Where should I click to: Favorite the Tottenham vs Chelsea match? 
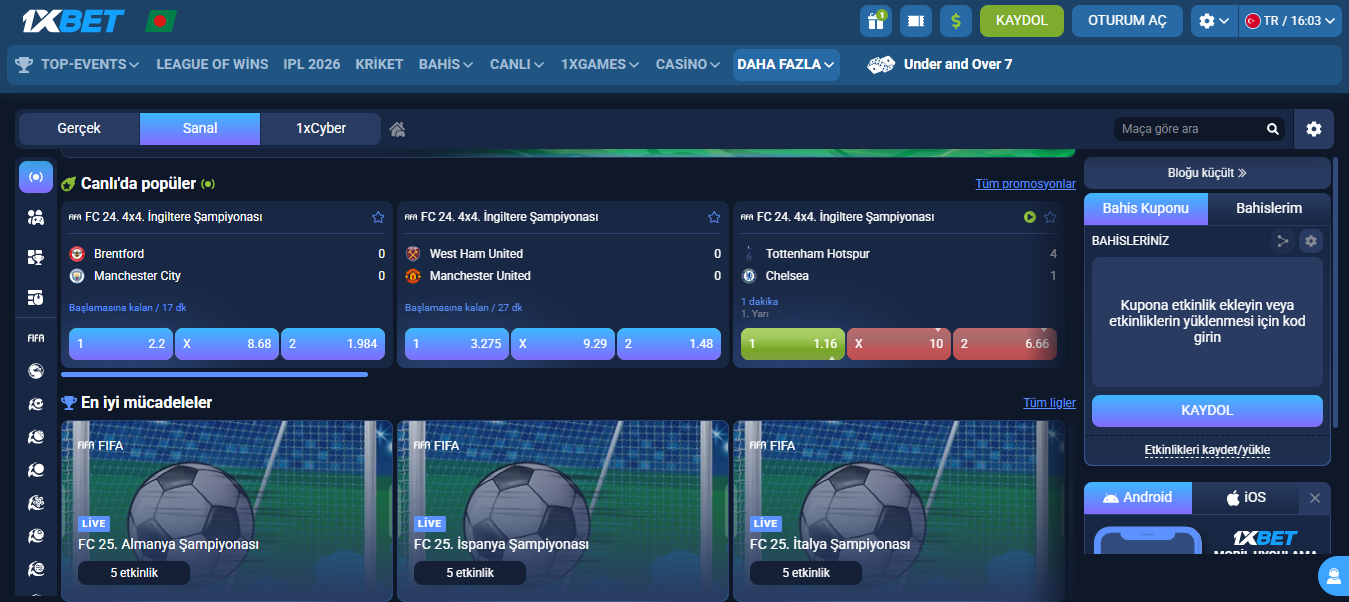(x=1050, y=217)
